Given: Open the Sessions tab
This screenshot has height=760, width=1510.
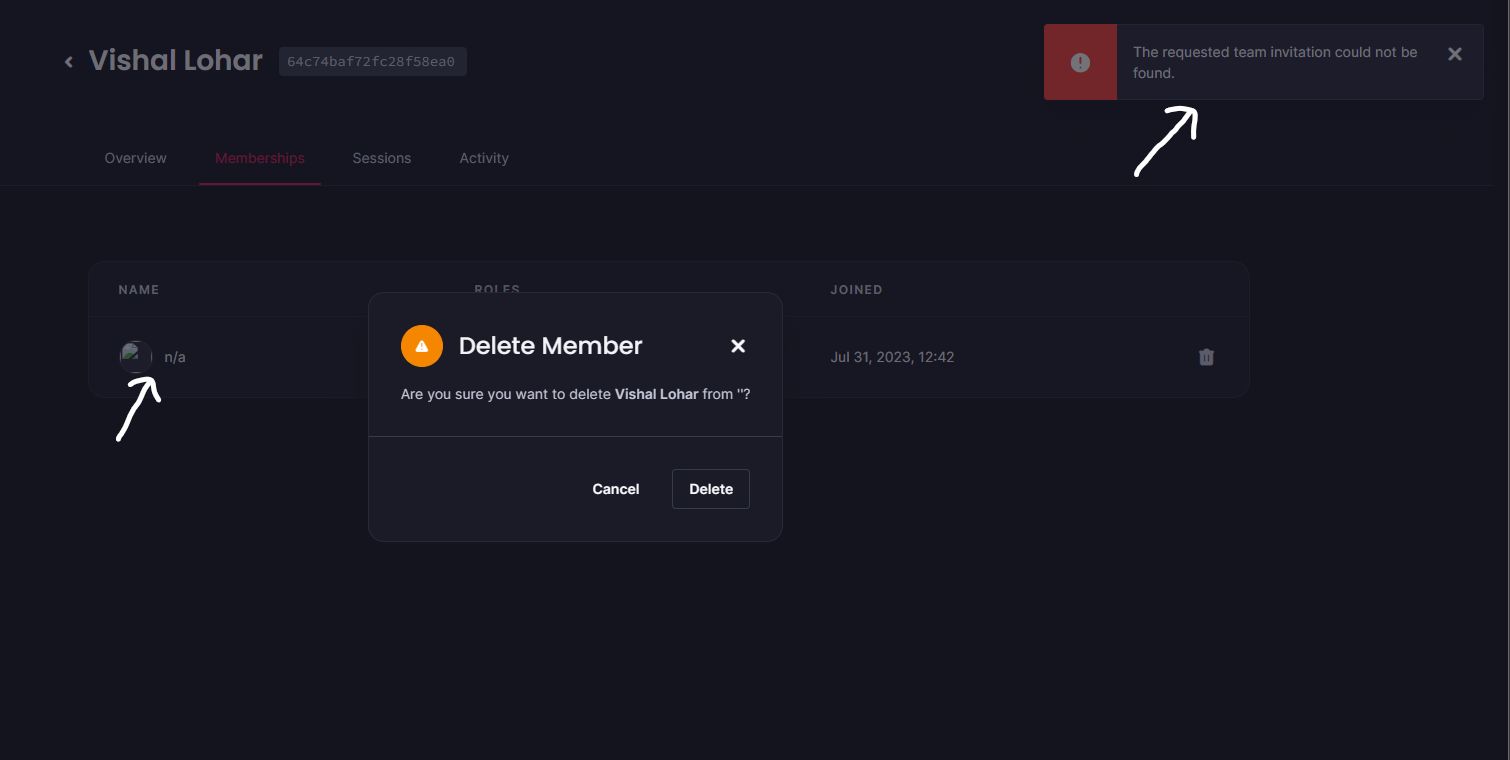Looking at the screenshot, I should point(381,158).
